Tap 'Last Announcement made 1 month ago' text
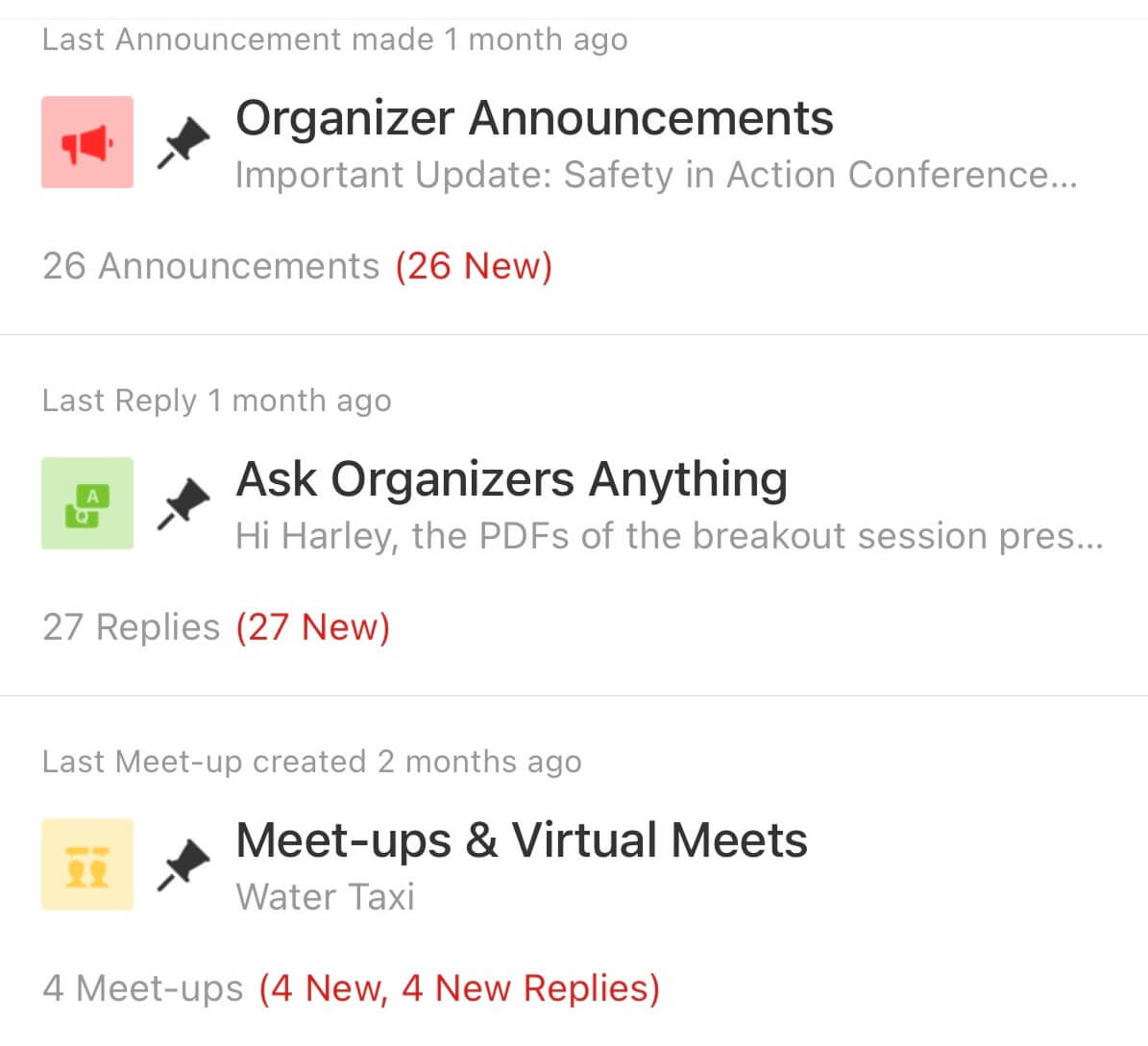Viewport: 1148px width, 1046px height. tap(334, 39)
